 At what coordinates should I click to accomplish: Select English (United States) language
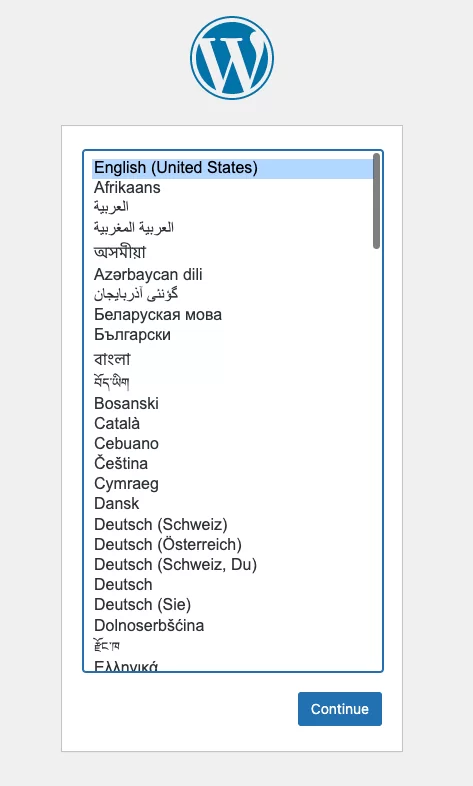pyautogui.click(x=233, y=168)
